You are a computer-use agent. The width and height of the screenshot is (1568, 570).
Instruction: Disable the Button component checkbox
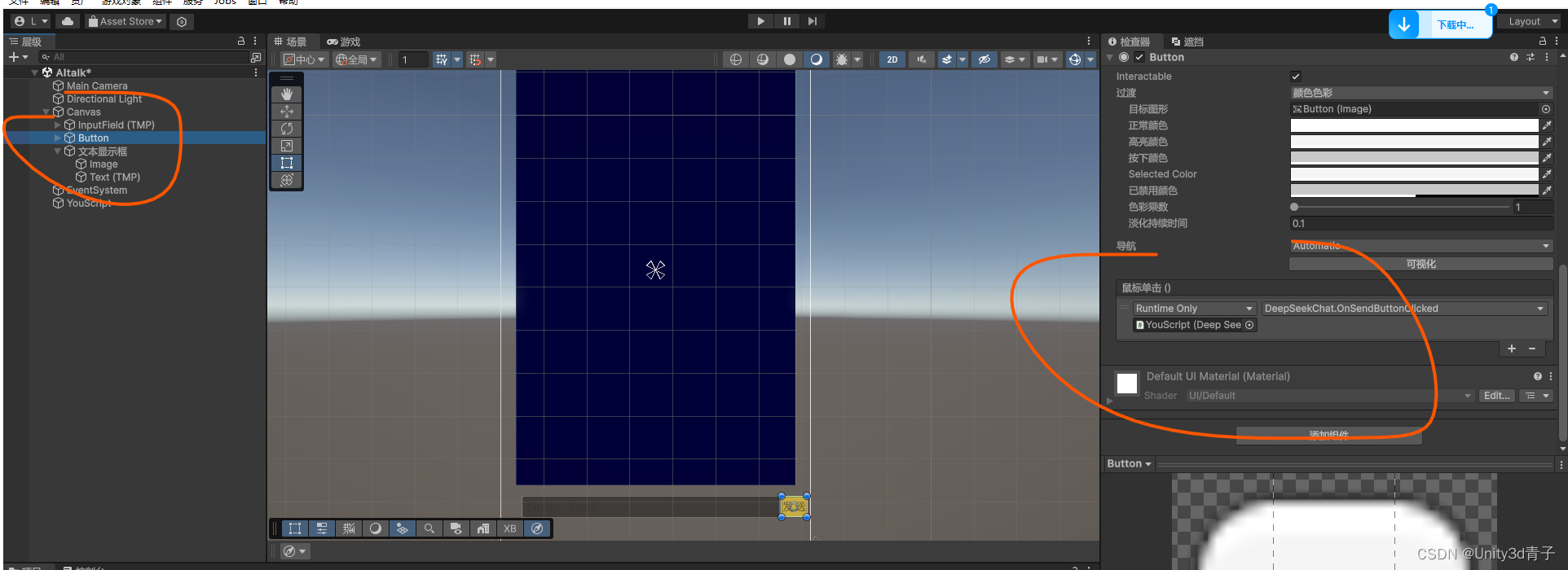coord(1139,57)
